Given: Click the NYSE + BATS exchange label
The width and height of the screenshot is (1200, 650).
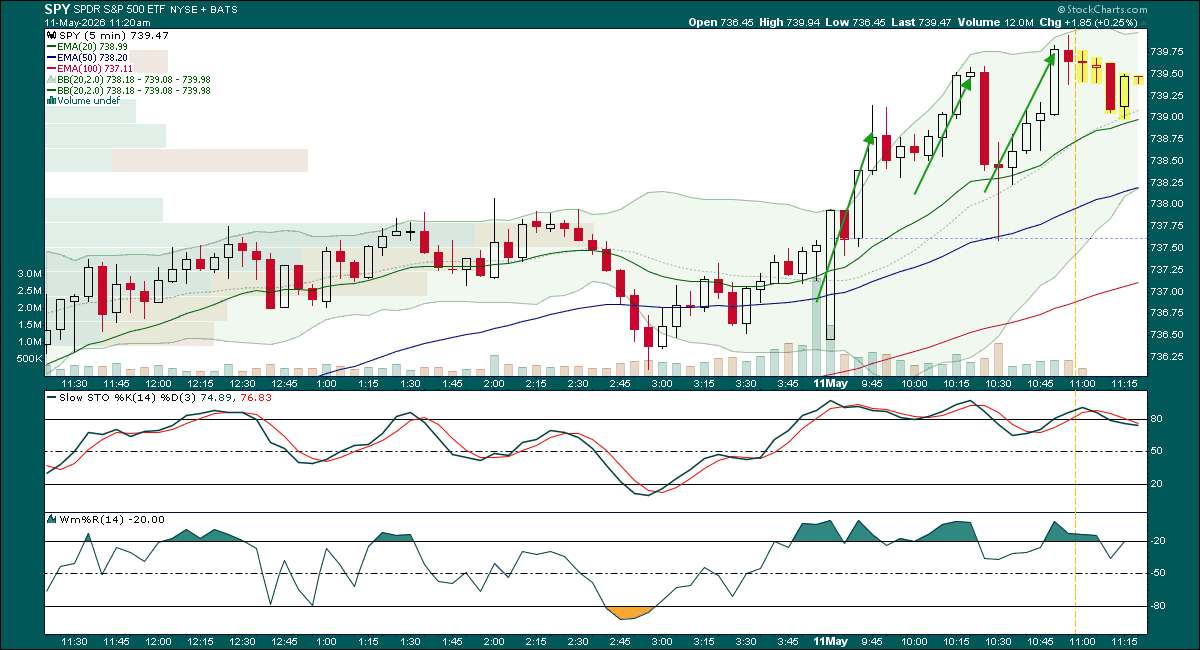Looking at the screenshot, I should coord(204,10).
